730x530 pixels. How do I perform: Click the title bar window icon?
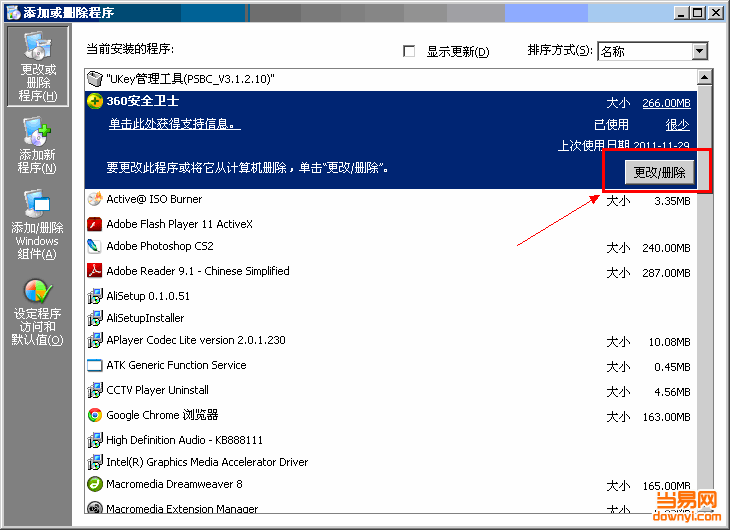click(x=13, y=12)
